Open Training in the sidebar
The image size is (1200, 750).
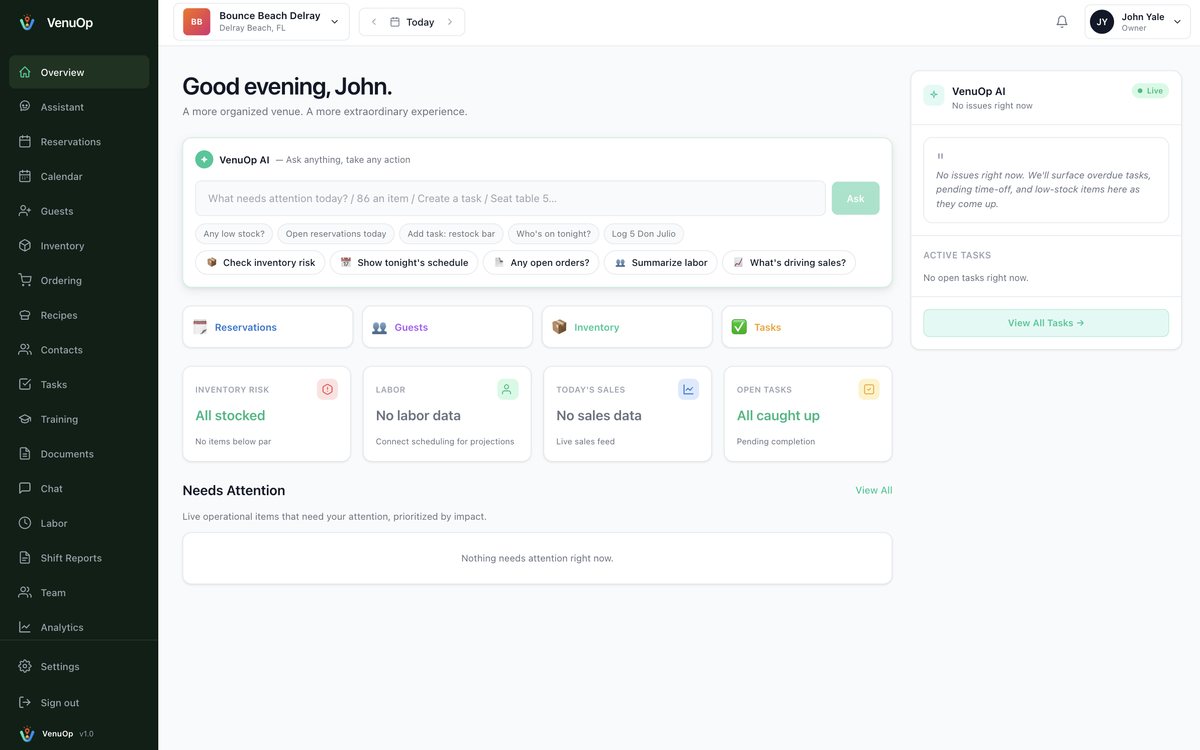pyautogui.click(x=79, y=419)
